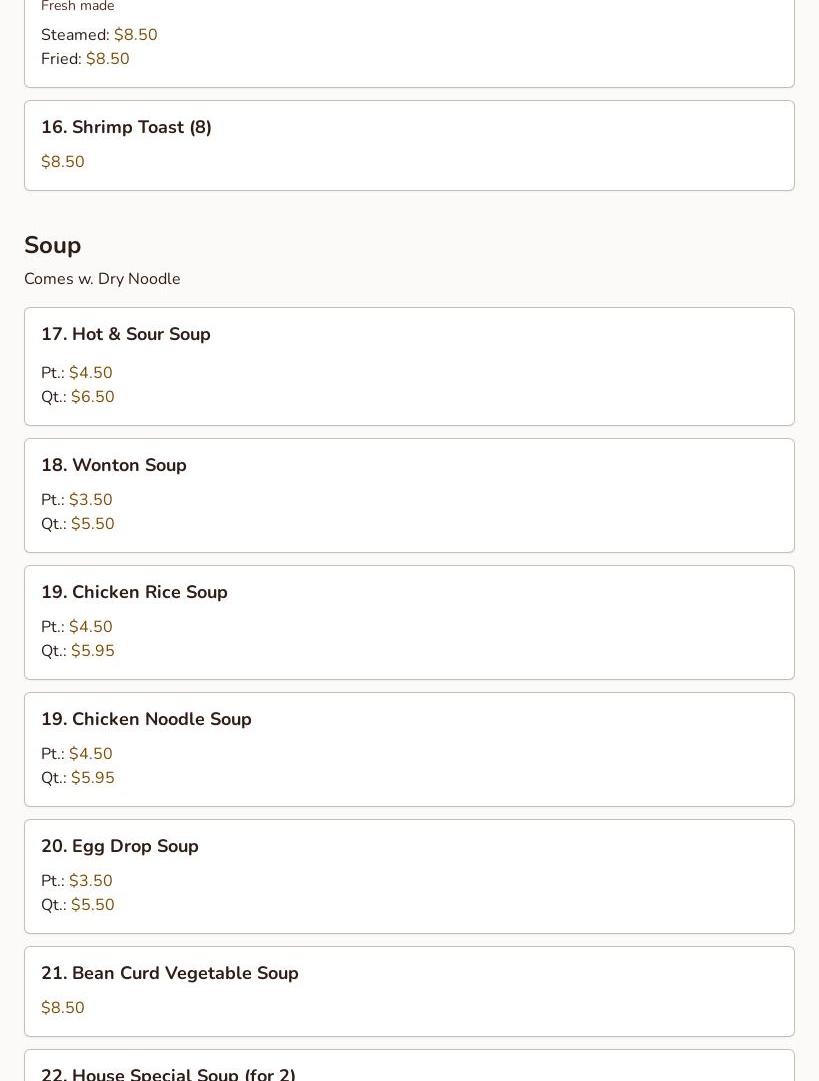Select the Egg Drop Soup item
Image resolution: width=819 pixels, height=1081 pixels.
[x=119, y=846]
